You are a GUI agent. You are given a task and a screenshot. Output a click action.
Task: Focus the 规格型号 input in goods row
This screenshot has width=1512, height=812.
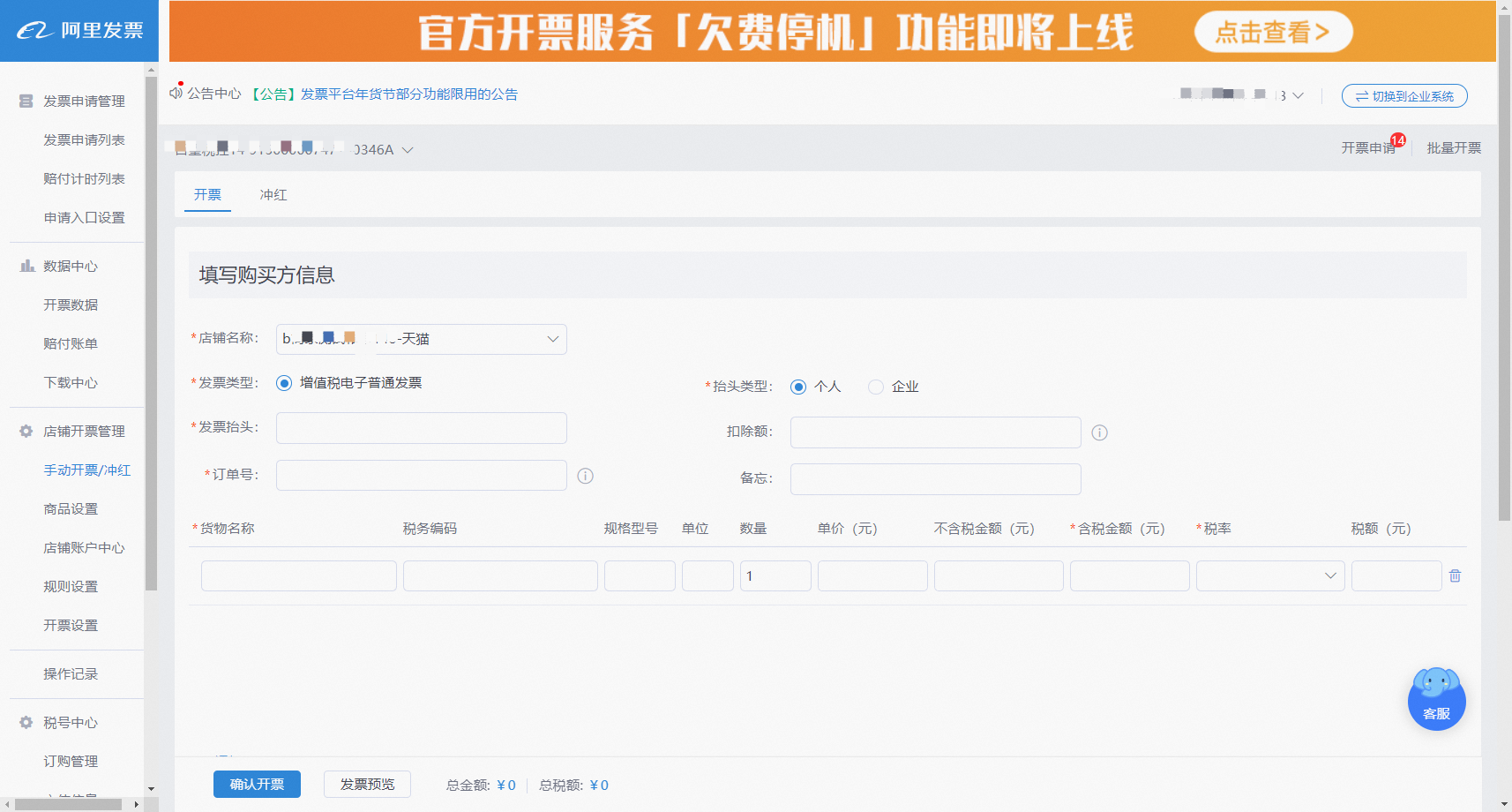tap(640, 575)
